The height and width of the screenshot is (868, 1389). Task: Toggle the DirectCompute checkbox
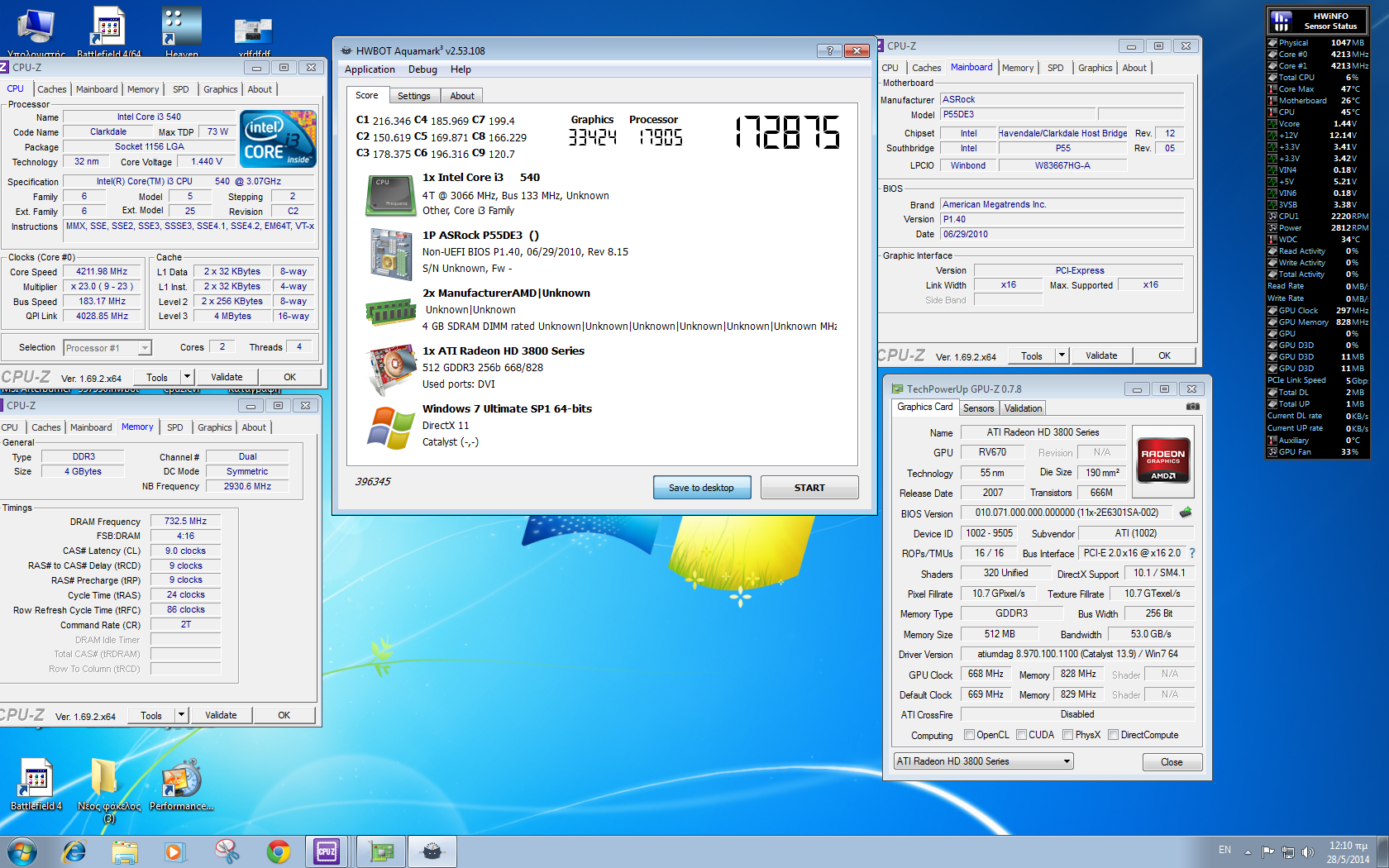click(x=1114, y=735)
